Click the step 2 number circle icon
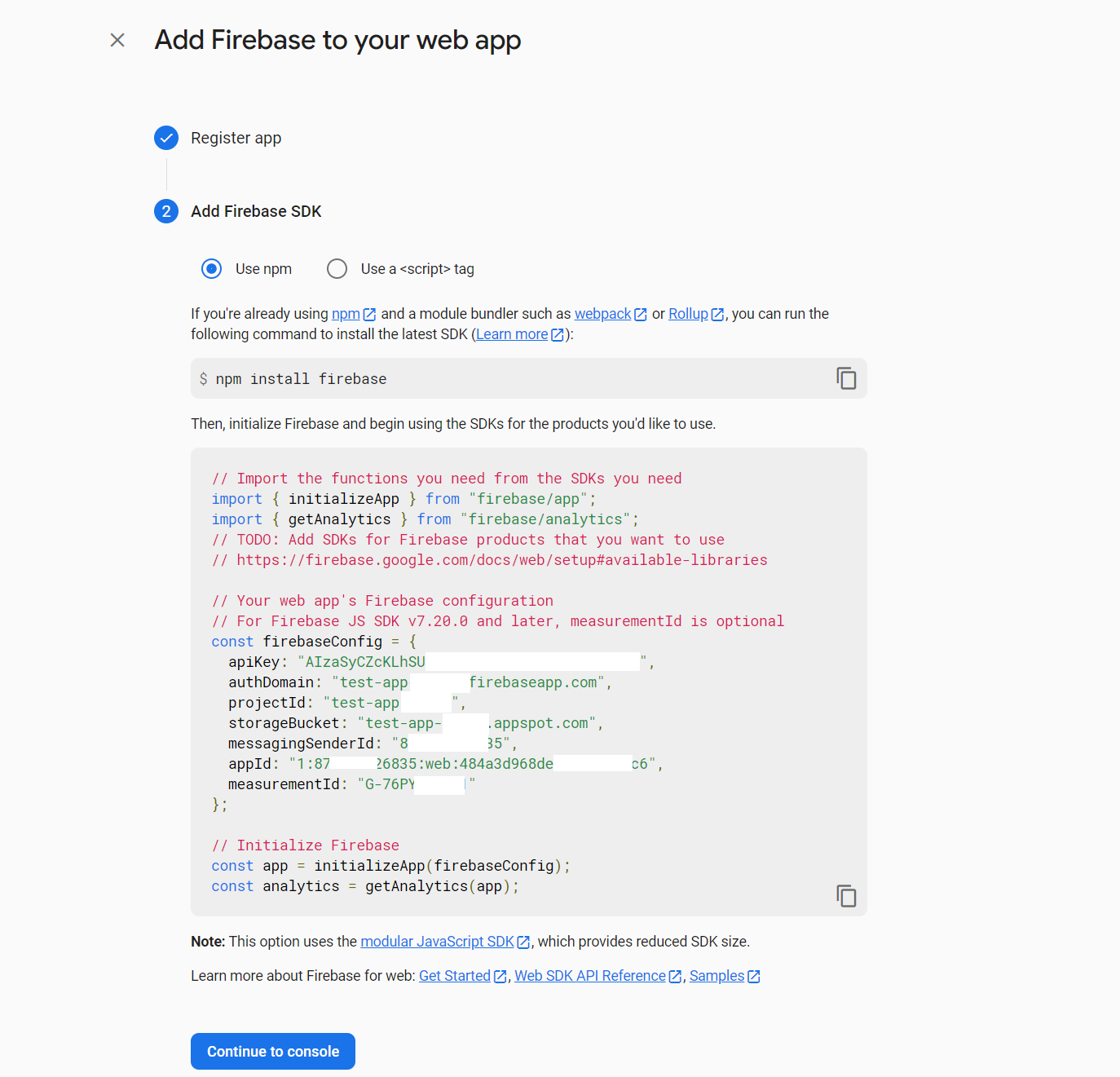The height and width of the screenshot is (1077, 1120). click(x=166, y=211)
